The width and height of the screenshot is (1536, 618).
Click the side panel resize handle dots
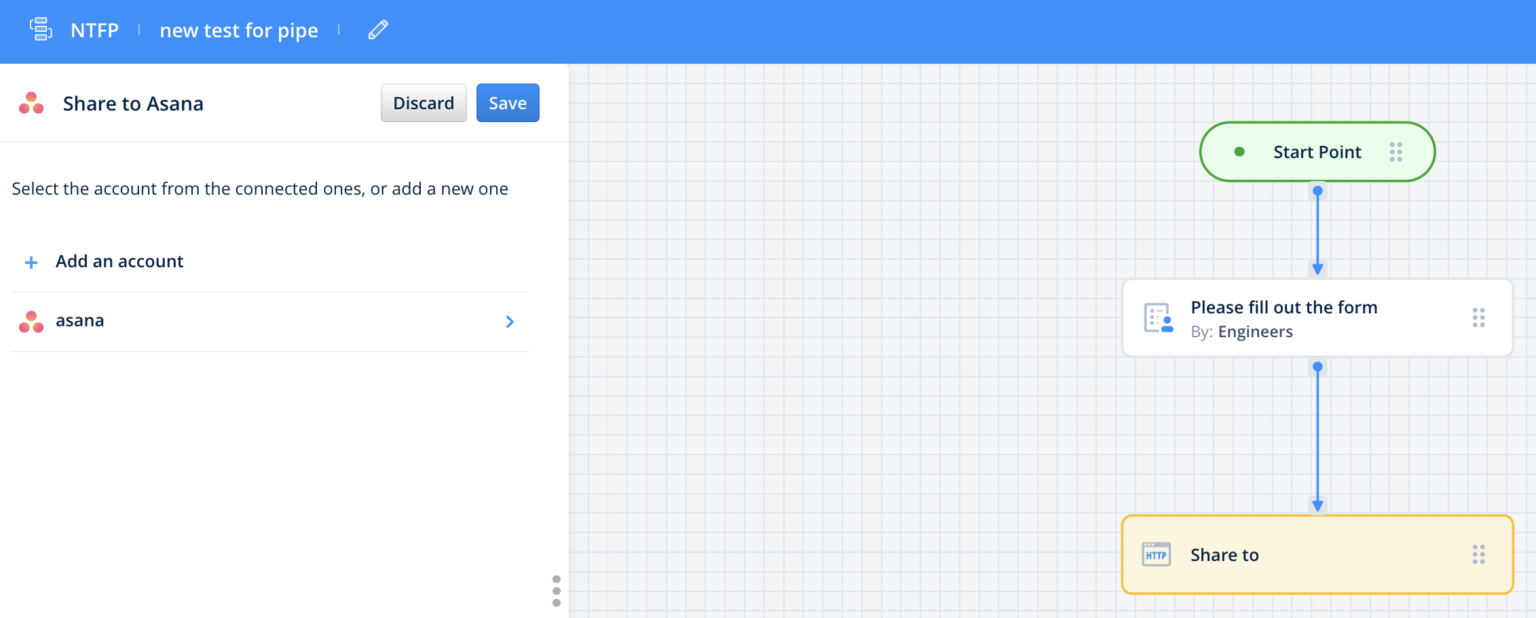click(x=557, y=590)
